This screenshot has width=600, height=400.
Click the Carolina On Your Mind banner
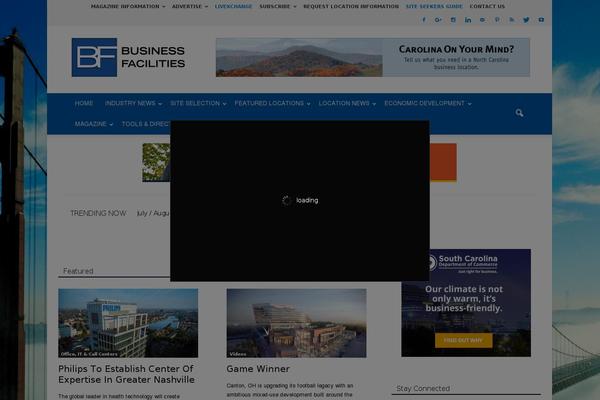[x=373, y=57]
